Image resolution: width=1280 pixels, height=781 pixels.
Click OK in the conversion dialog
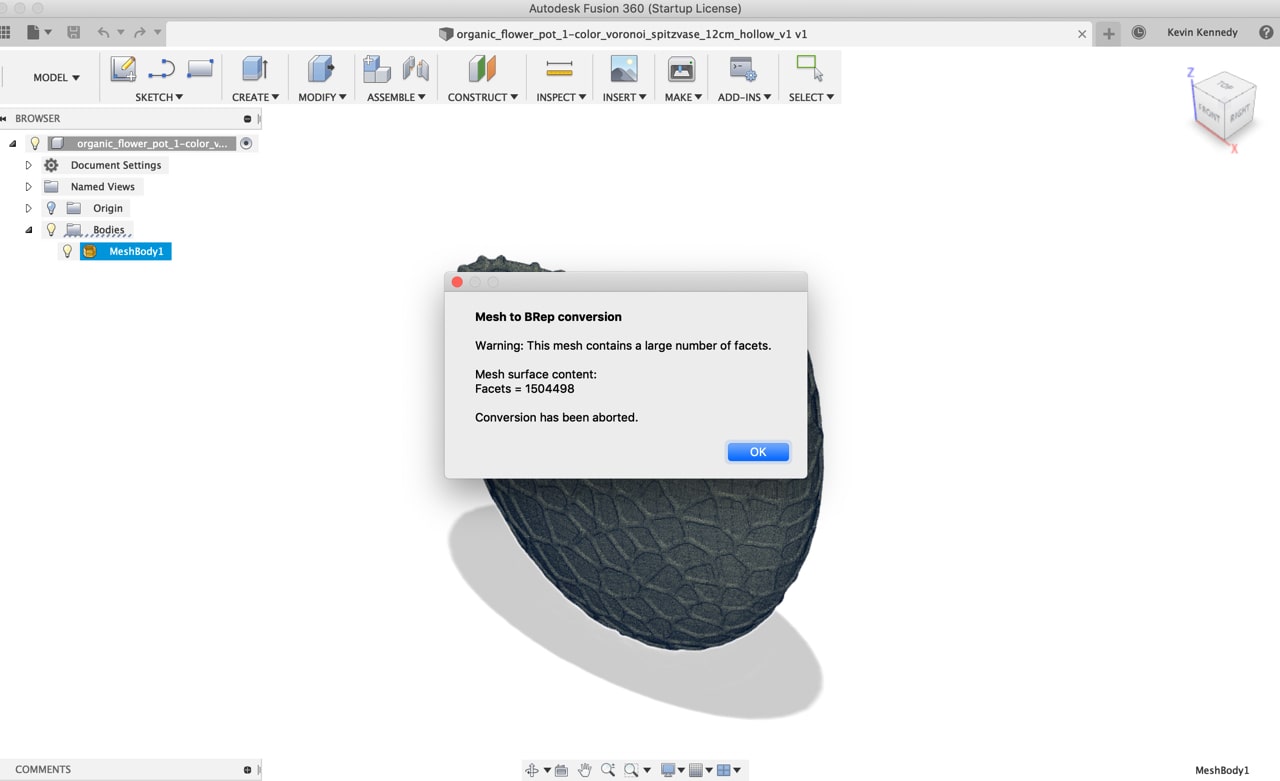(x=758, y=452)
